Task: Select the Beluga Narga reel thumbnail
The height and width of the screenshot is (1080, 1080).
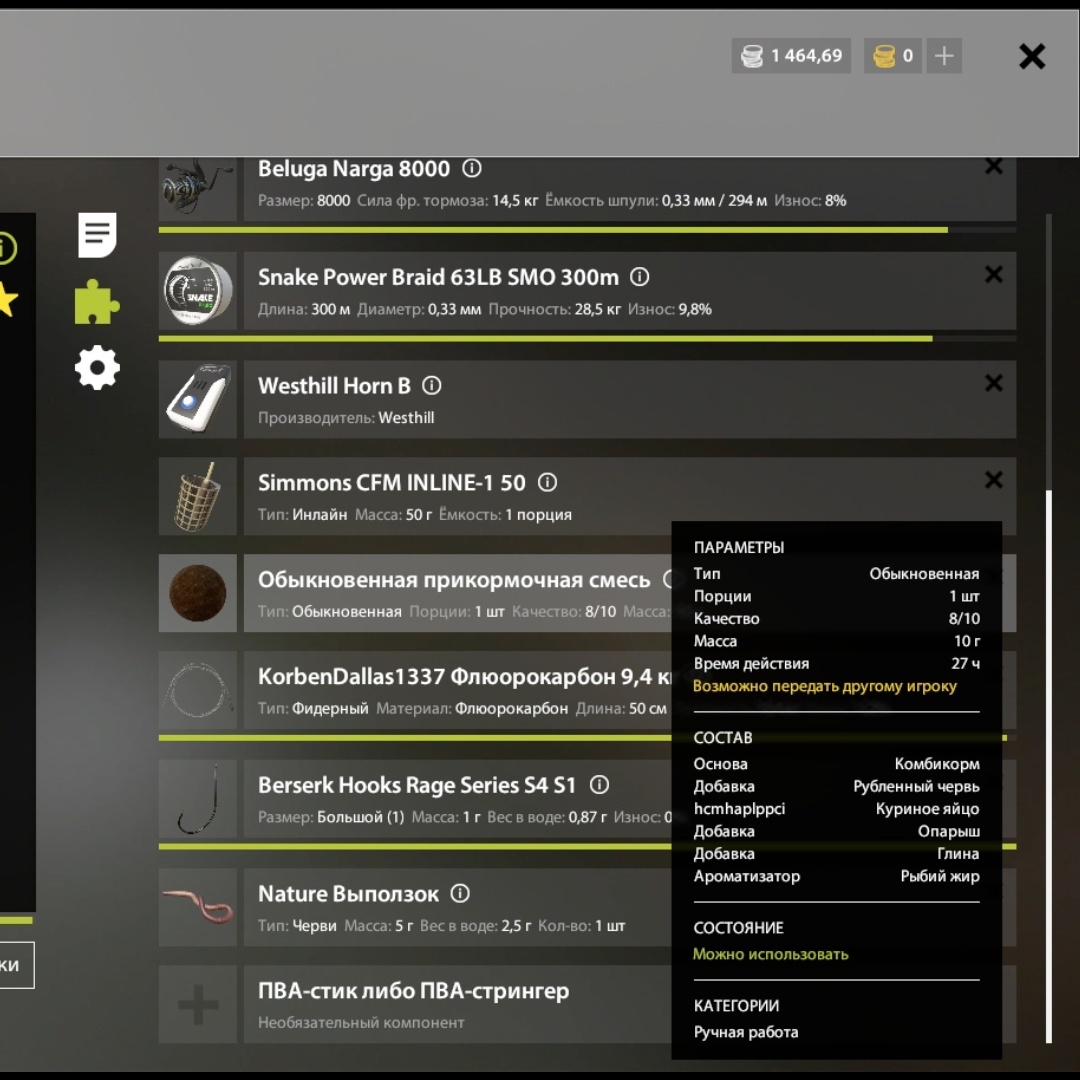Action: point(198,189)
